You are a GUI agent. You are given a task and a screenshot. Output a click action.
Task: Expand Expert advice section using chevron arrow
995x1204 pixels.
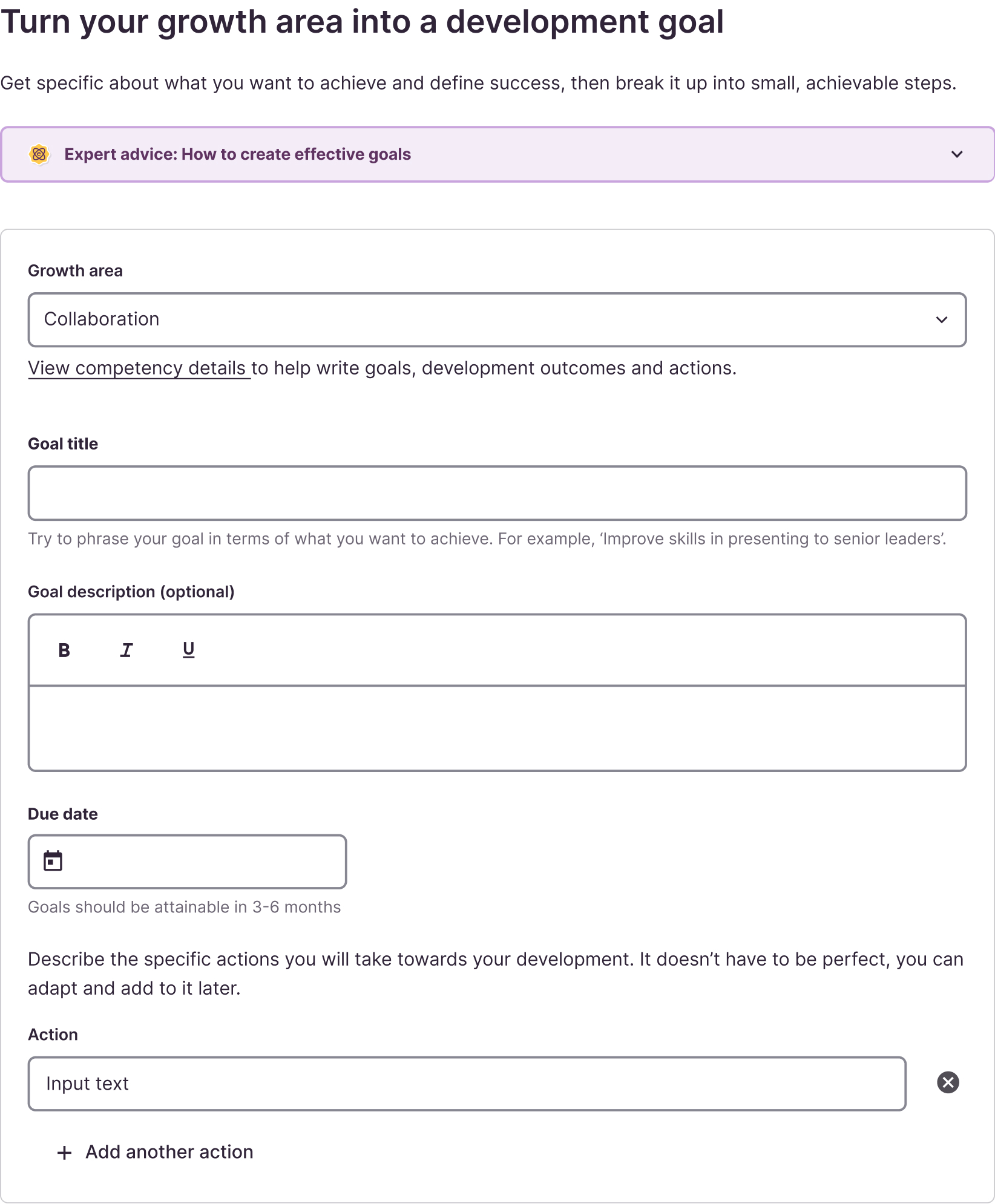pyautogui.click(x=956, y=154)
